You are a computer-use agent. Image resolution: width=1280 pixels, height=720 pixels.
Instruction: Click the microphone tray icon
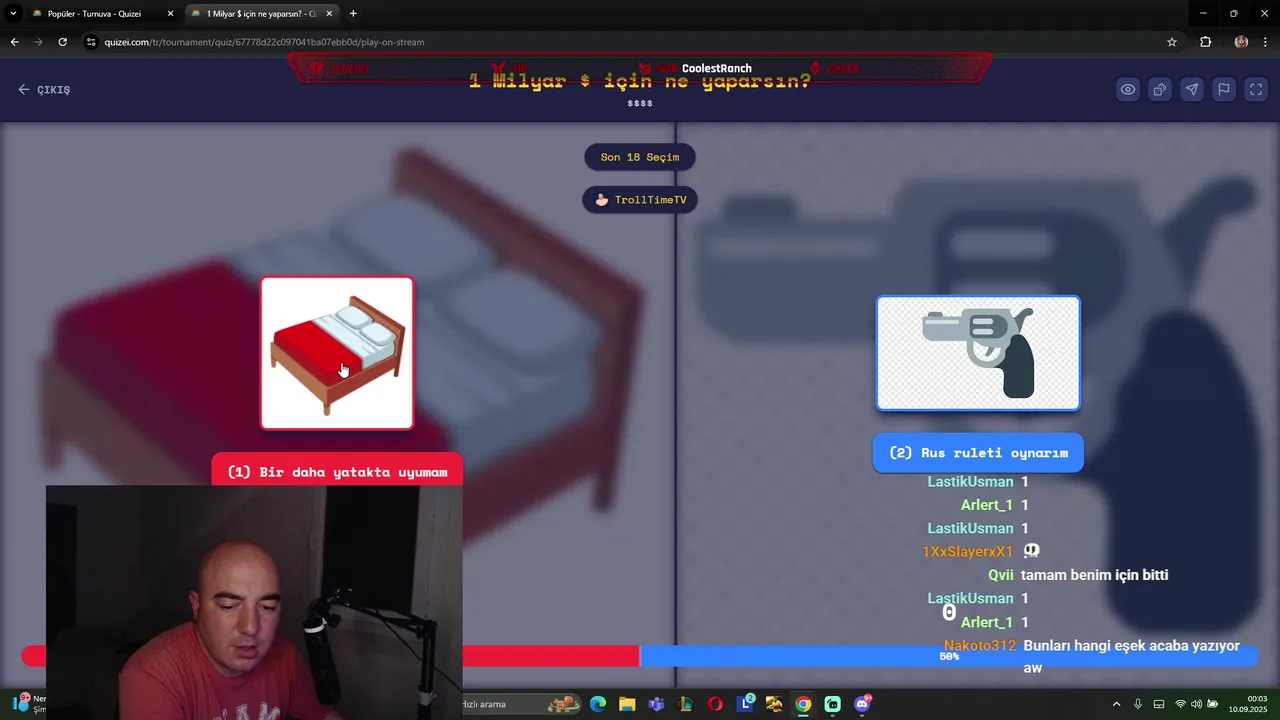1138,704
